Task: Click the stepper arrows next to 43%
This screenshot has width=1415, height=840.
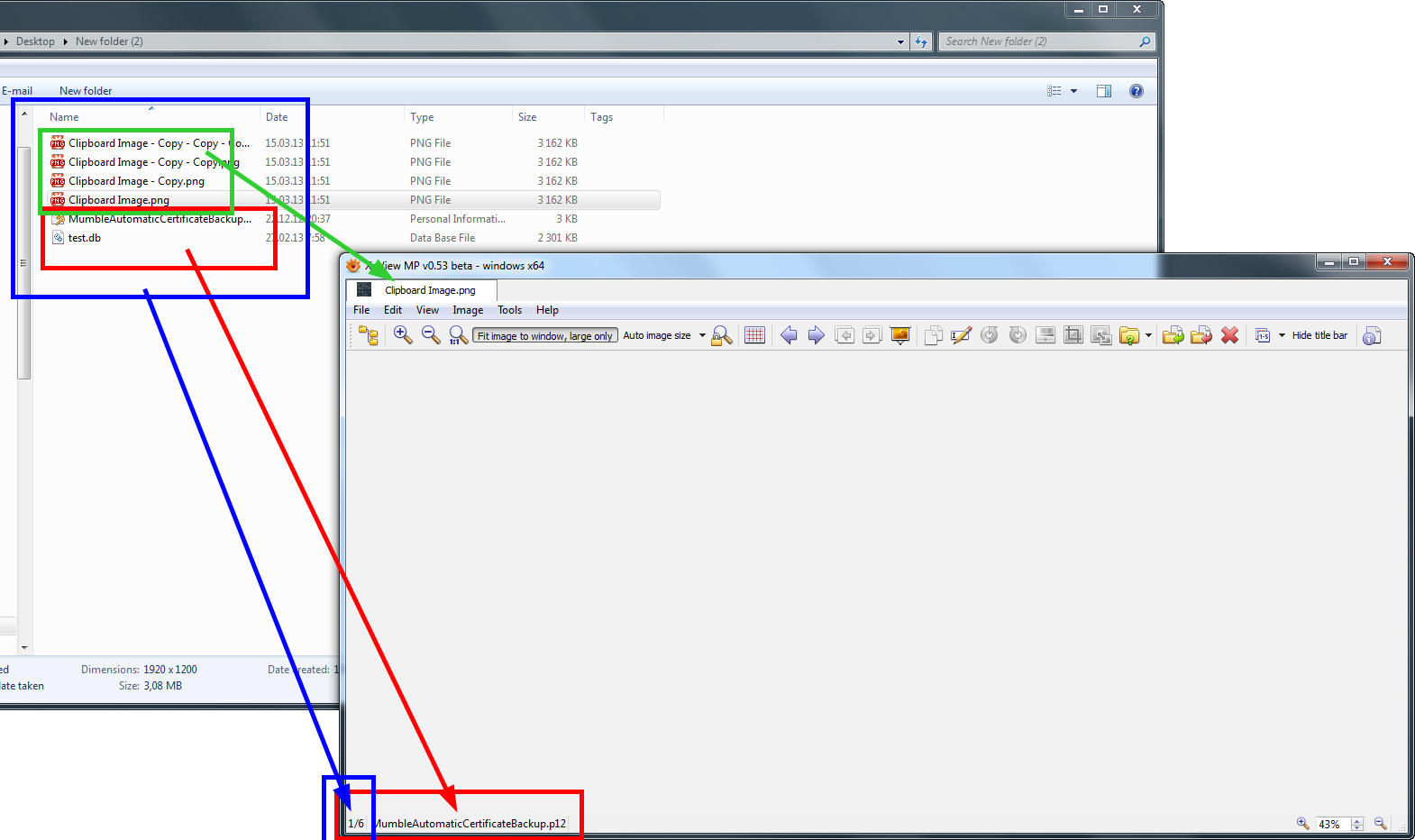Action: coord(1357,824)
